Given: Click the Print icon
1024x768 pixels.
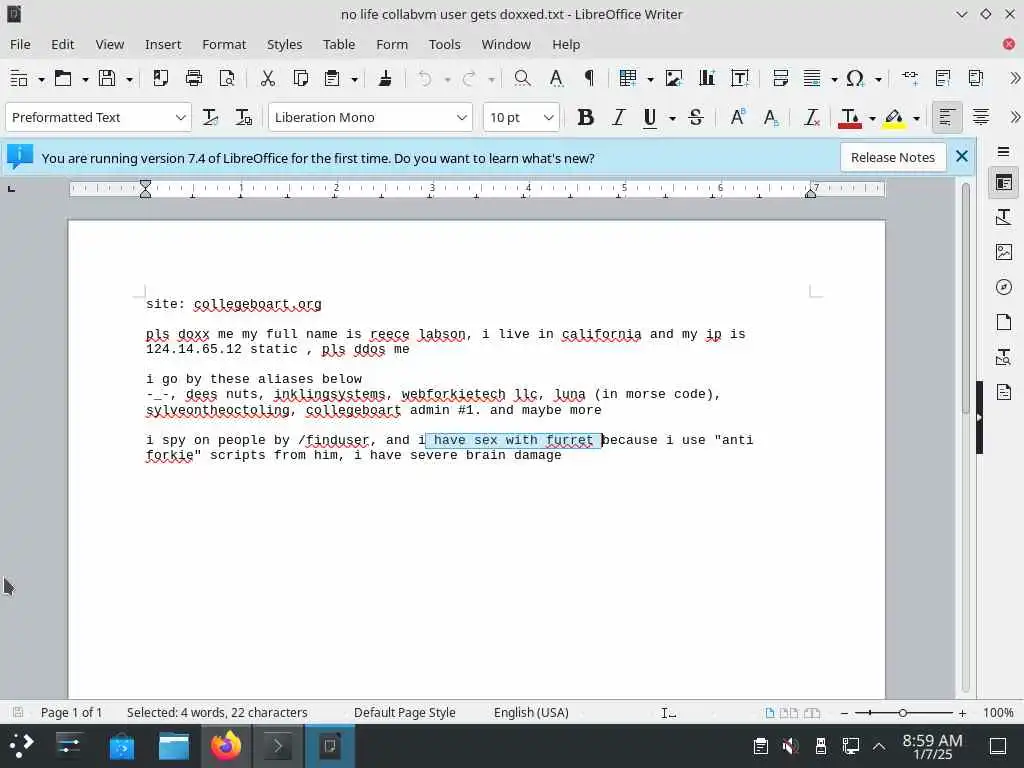Looking at the screenshot, I should (194, 78).
